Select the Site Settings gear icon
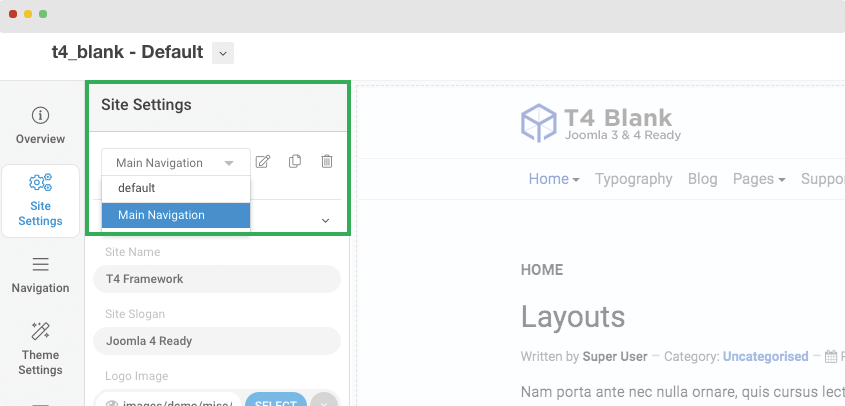845x406 pixels. pos(40,182)
